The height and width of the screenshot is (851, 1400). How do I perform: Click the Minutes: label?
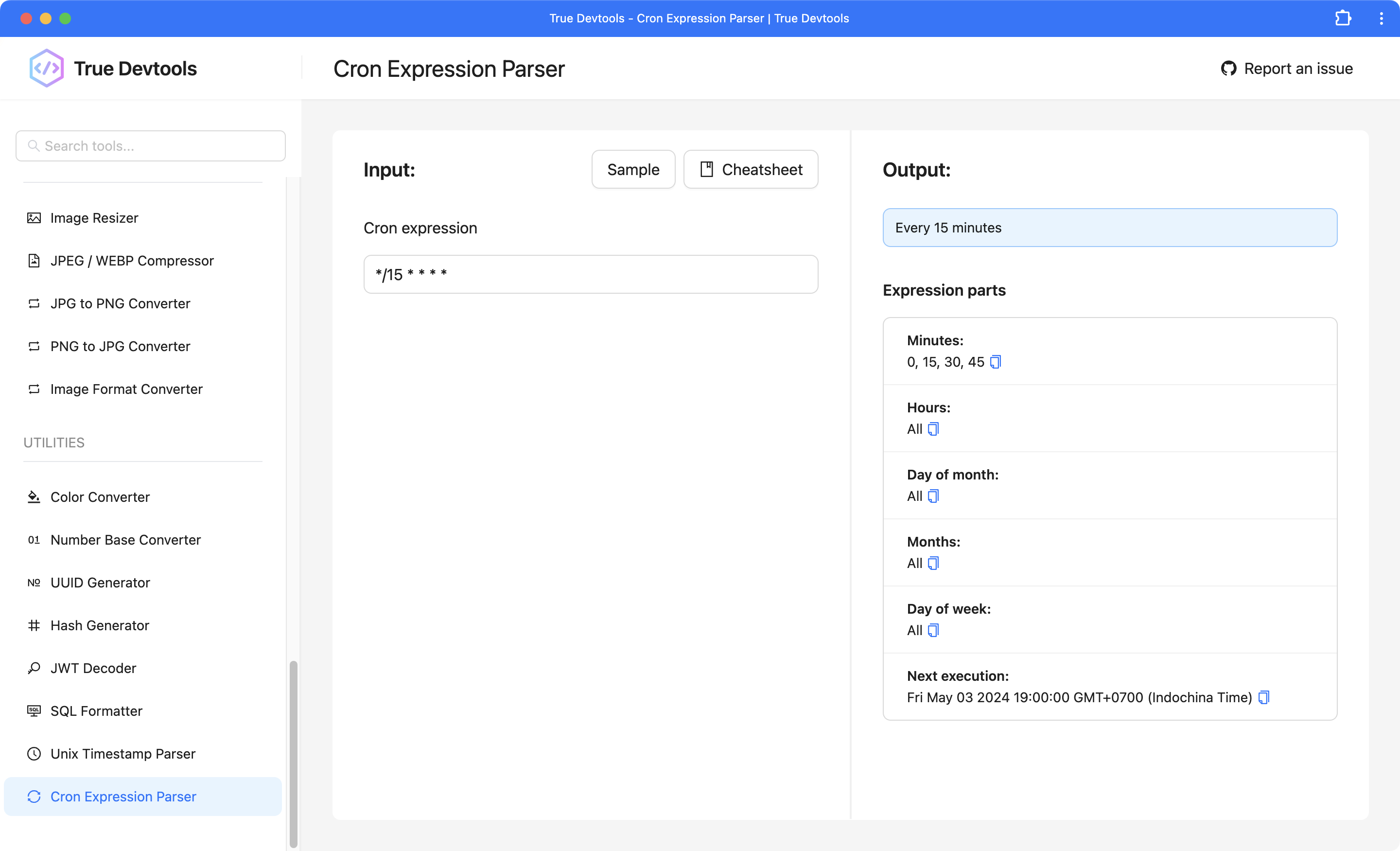[935, 340]
